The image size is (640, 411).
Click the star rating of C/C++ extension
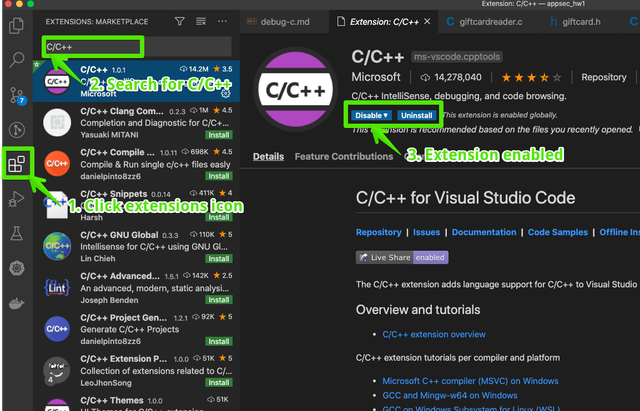[x=531, y=77]
